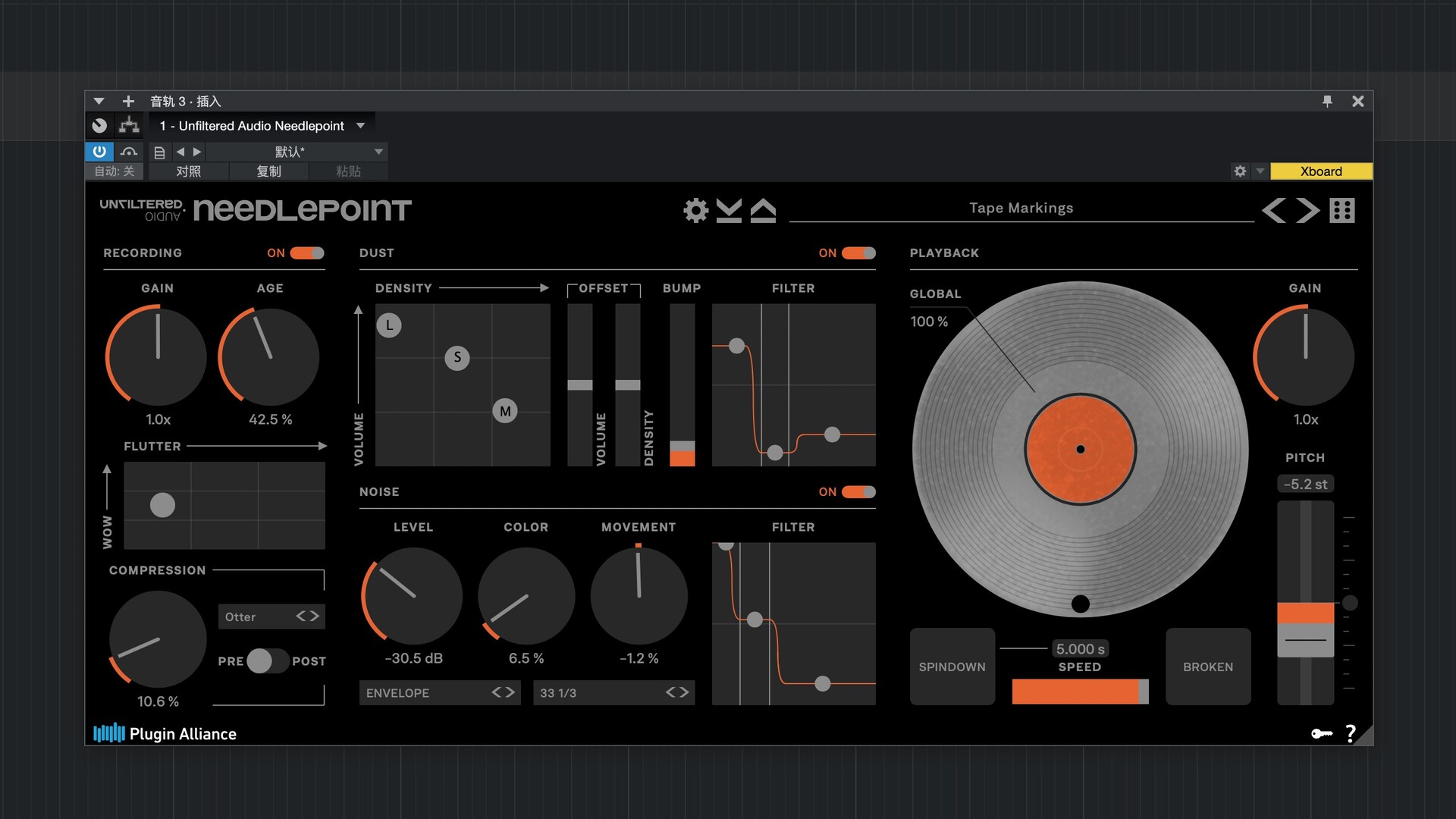Switch compression Pre/Post toggle
1456x819 pixels.
[268, 661]
